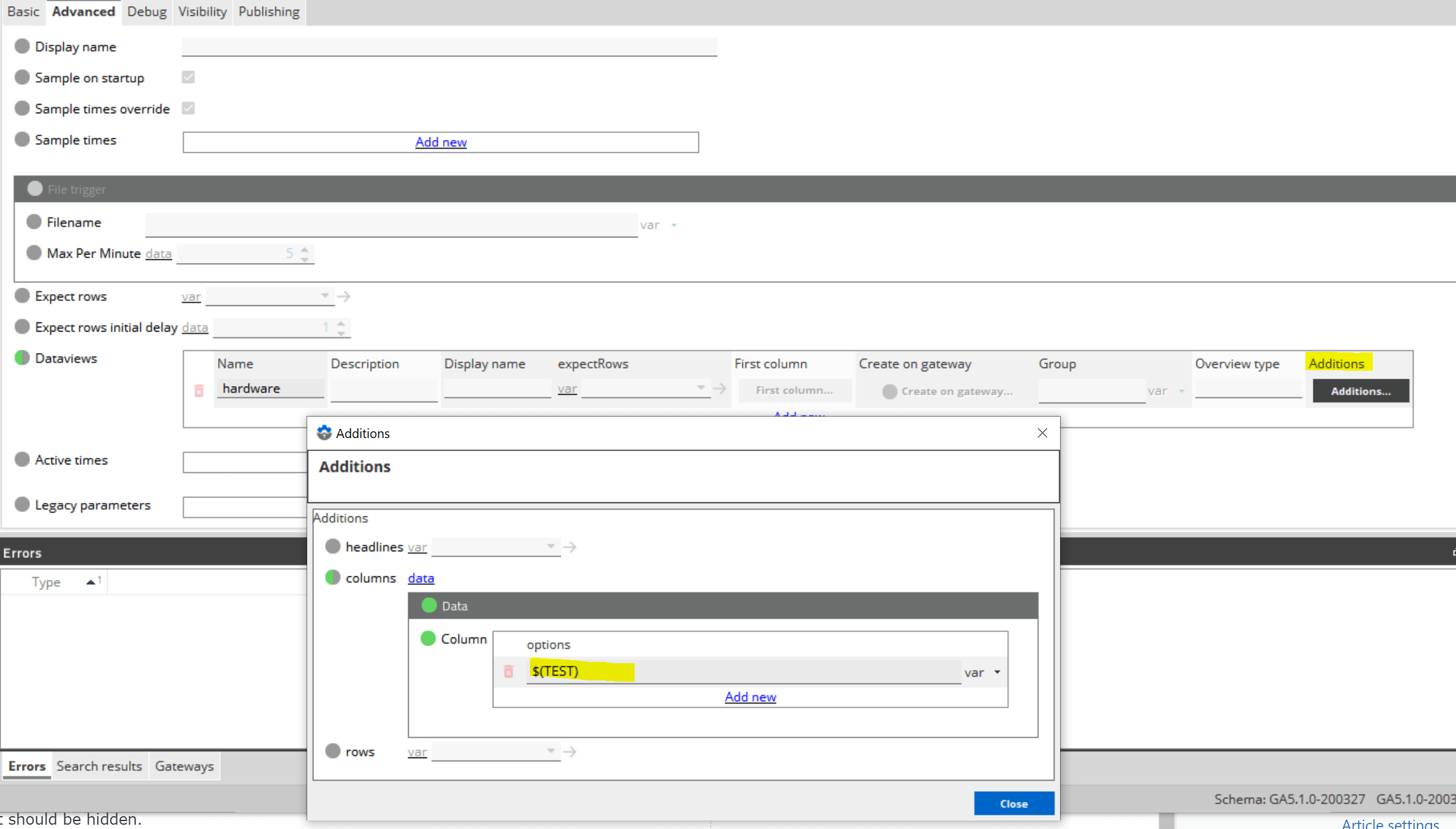
Task: Expand the var dropdown beside $(TEST)
Action: click(x=997, y=672)
